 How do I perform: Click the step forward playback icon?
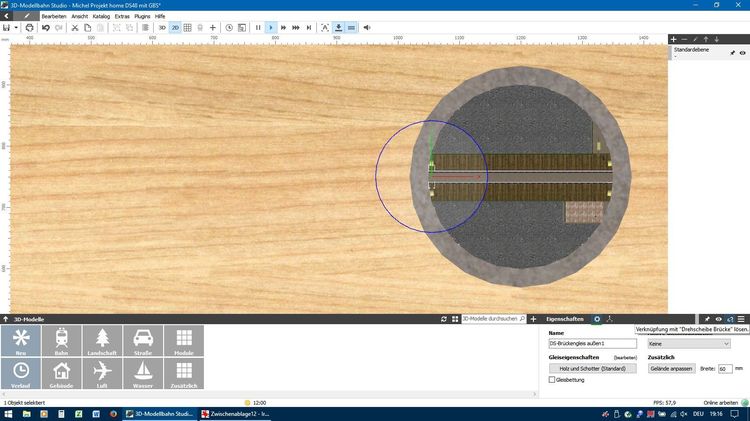coord(309,28)
